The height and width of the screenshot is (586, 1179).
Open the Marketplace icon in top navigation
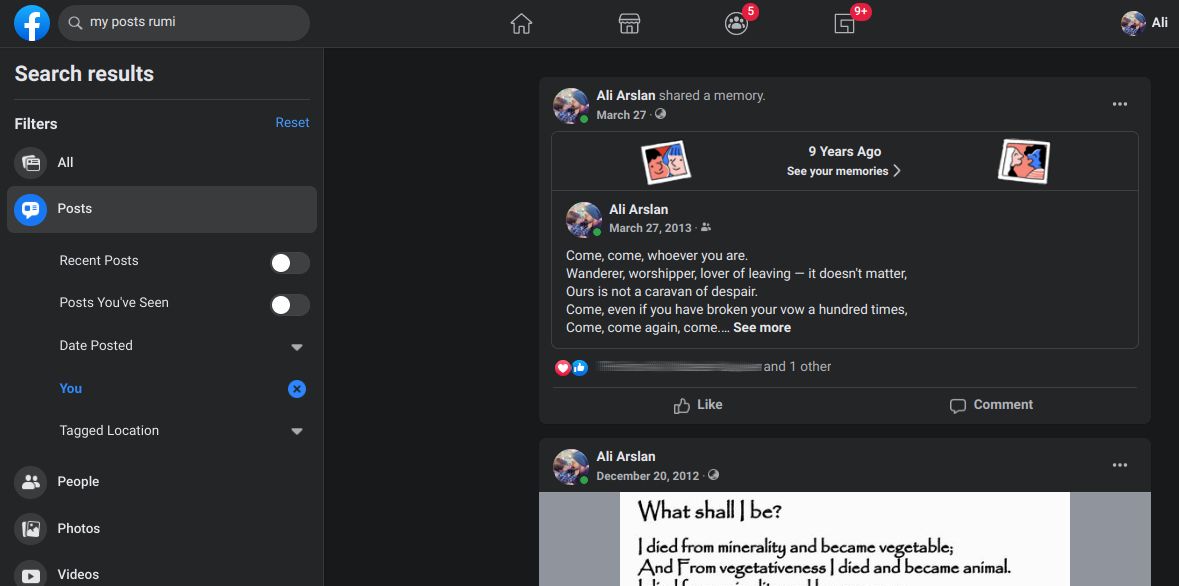(629, 22)
